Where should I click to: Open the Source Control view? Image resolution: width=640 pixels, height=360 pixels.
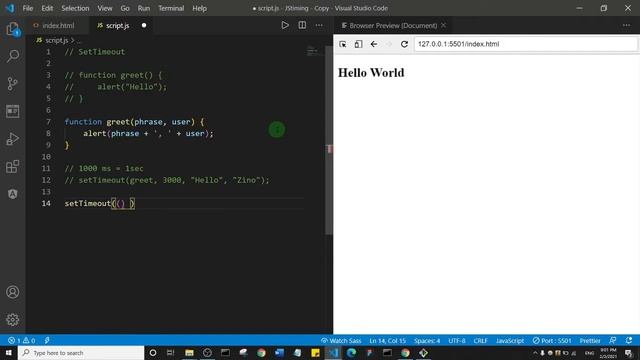coord(13,83)
